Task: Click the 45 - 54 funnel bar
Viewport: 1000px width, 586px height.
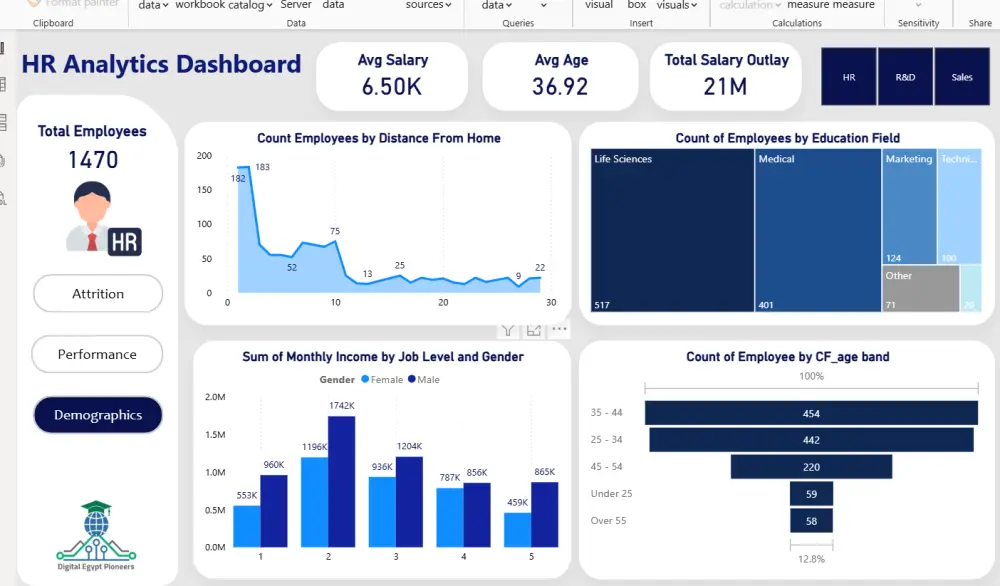Action: point(811,467)
